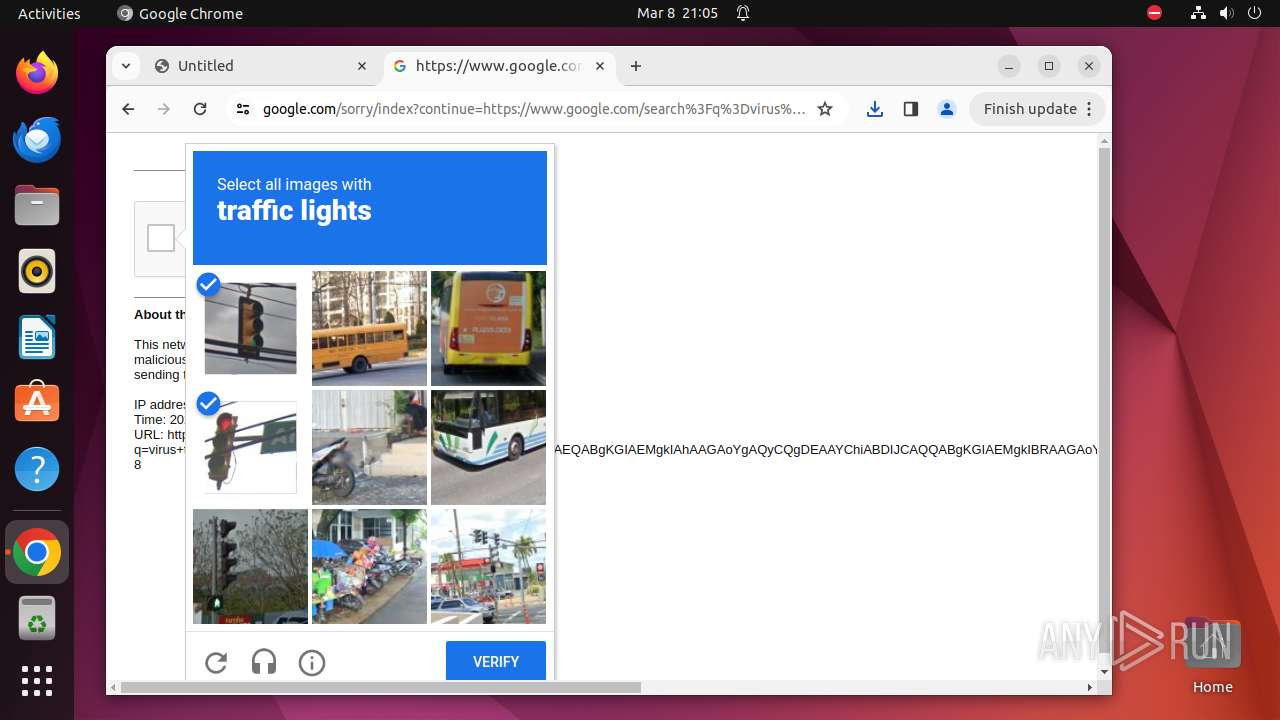
Task: Open Chrome downloads icon
Action: coord(875,109)
